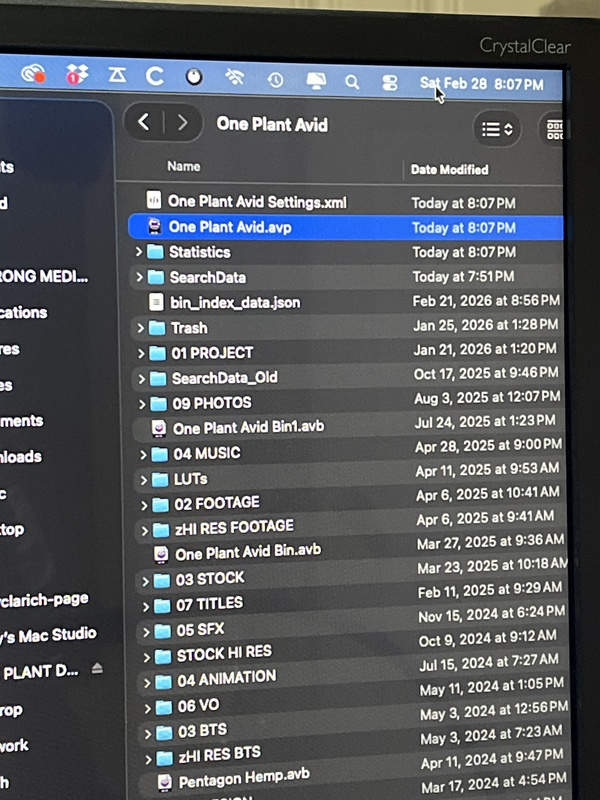Open Spotlight search magnifying glass
This screenshot has width=600, height=800.
[352, 82]
